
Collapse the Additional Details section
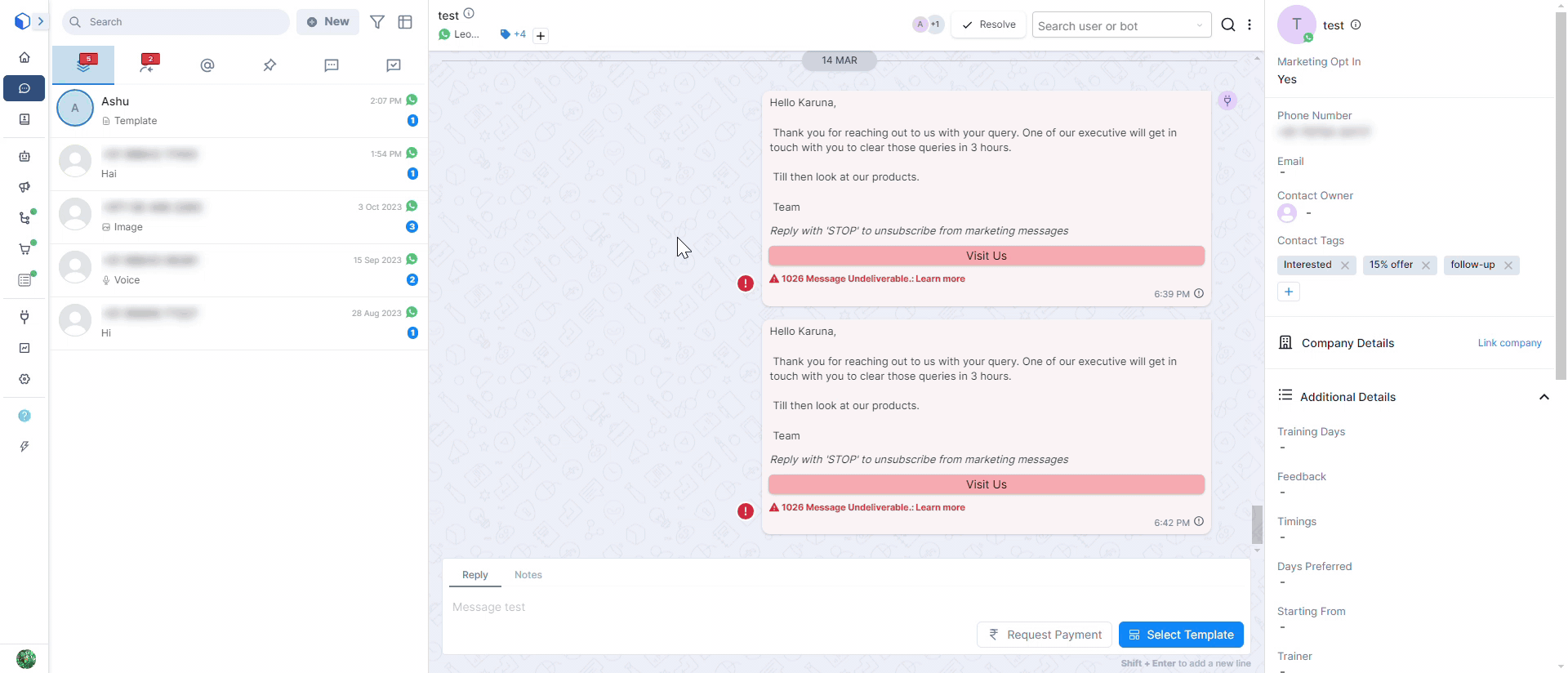click(x=1543, y=397)
